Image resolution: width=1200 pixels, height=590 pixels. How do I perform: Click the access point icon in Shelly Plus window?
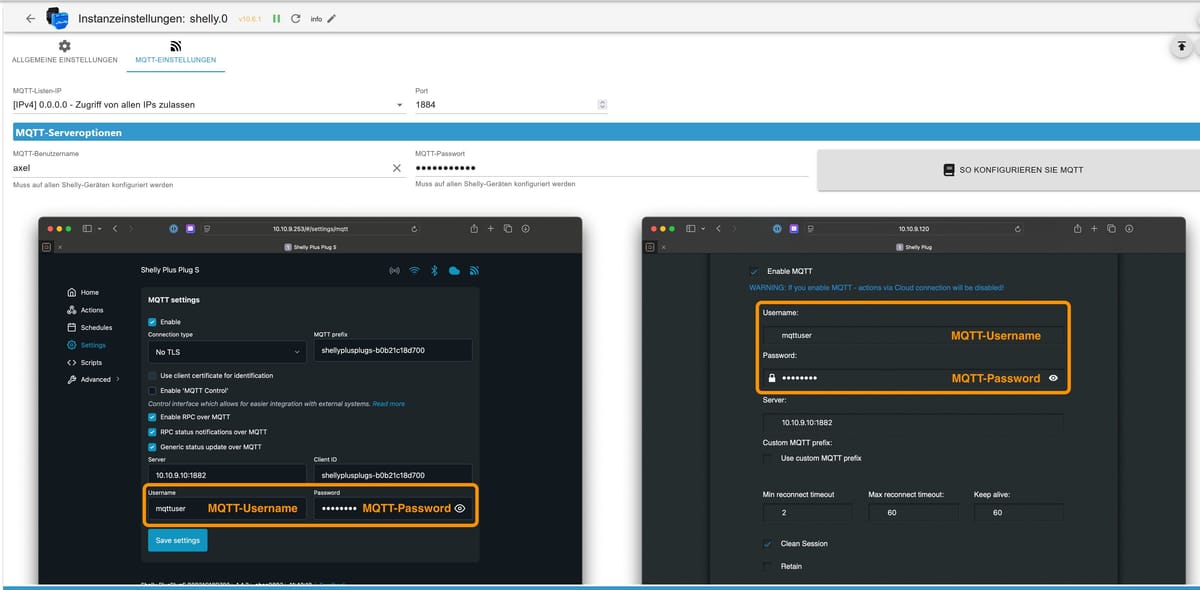coord(394,270)
